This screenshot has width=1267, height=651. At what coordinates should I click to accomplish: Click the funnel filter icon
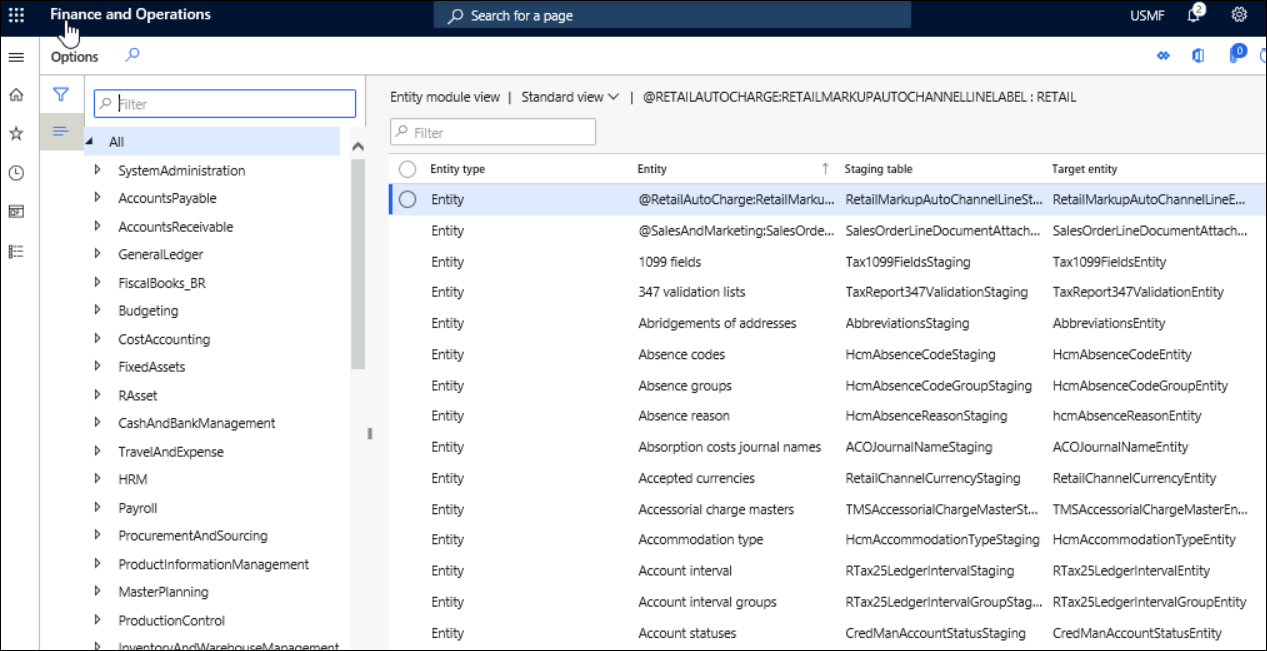pyautogui.click(x=61, y=95)
